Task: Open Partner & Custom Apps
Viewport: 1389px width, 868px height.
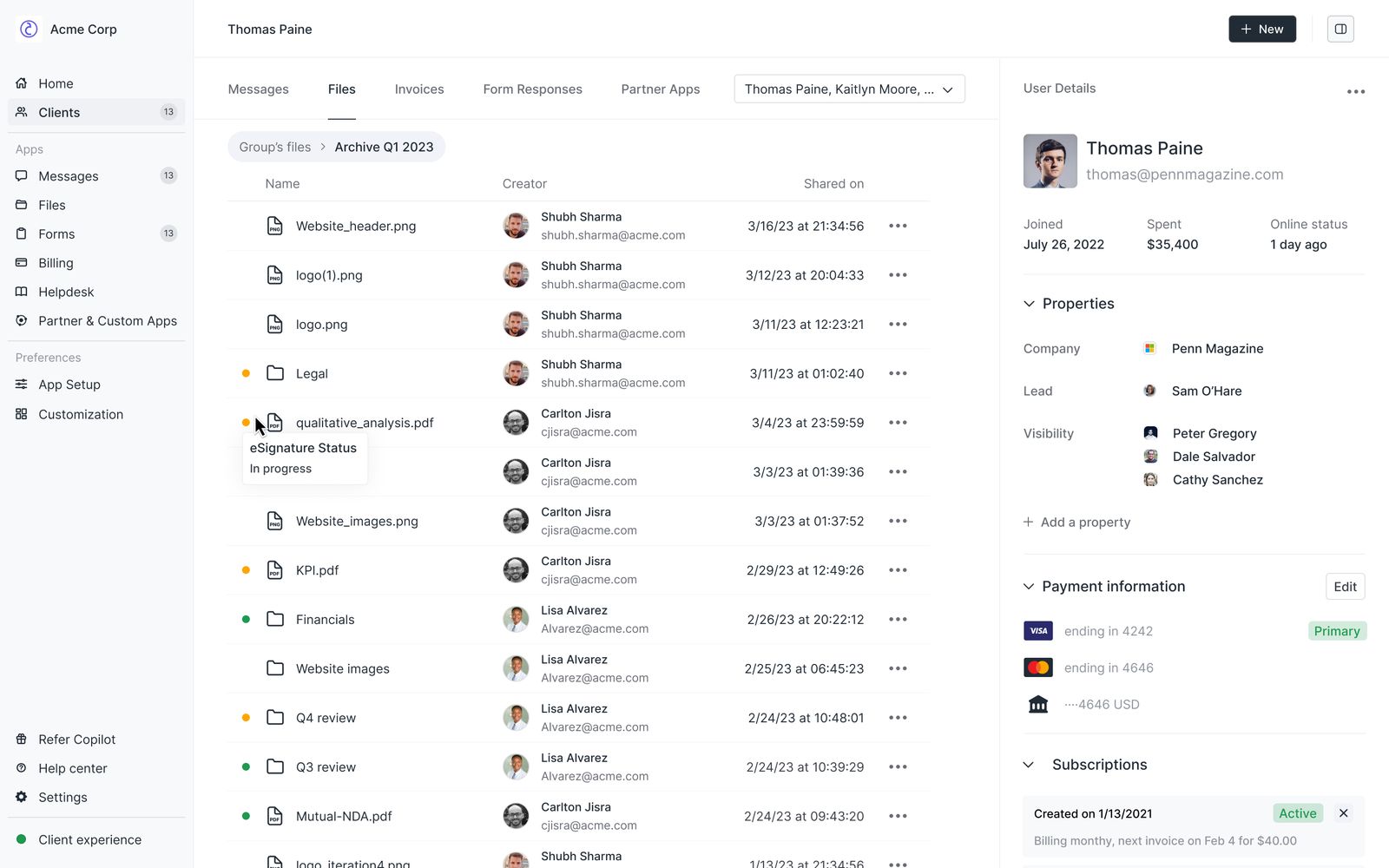Action: [x=107, y=320]
